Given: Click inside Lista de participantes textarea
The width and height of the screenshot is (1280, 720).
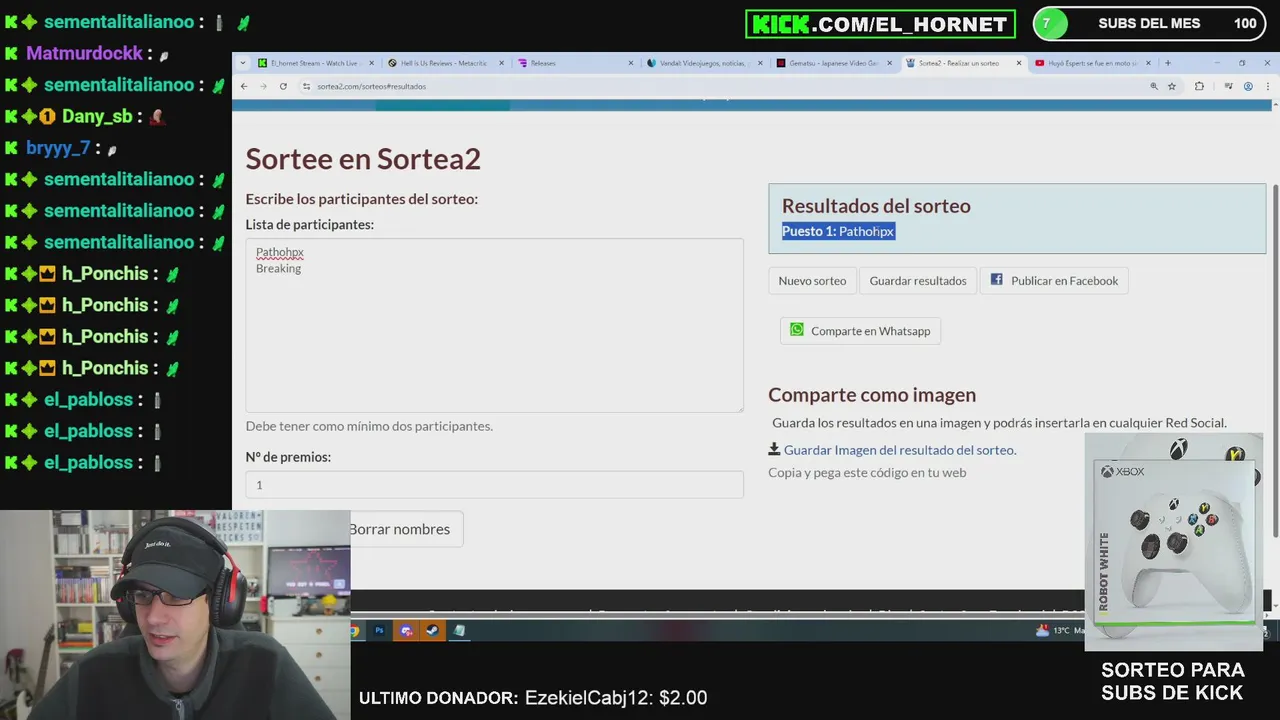Looking at the screenshot, I should coord(494,325).
